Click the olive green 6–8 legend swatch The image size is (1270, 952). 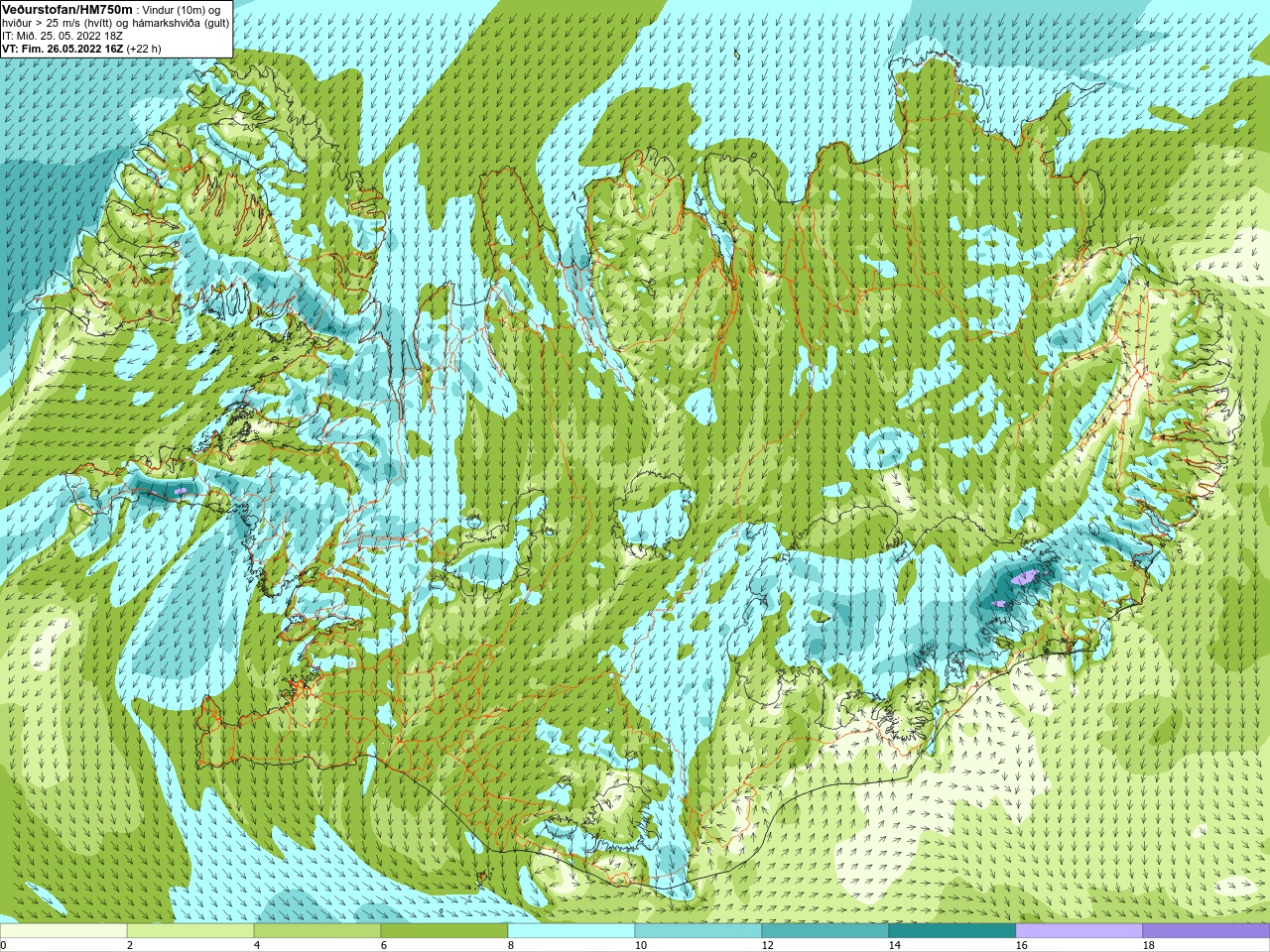click(x=444, y=931)
